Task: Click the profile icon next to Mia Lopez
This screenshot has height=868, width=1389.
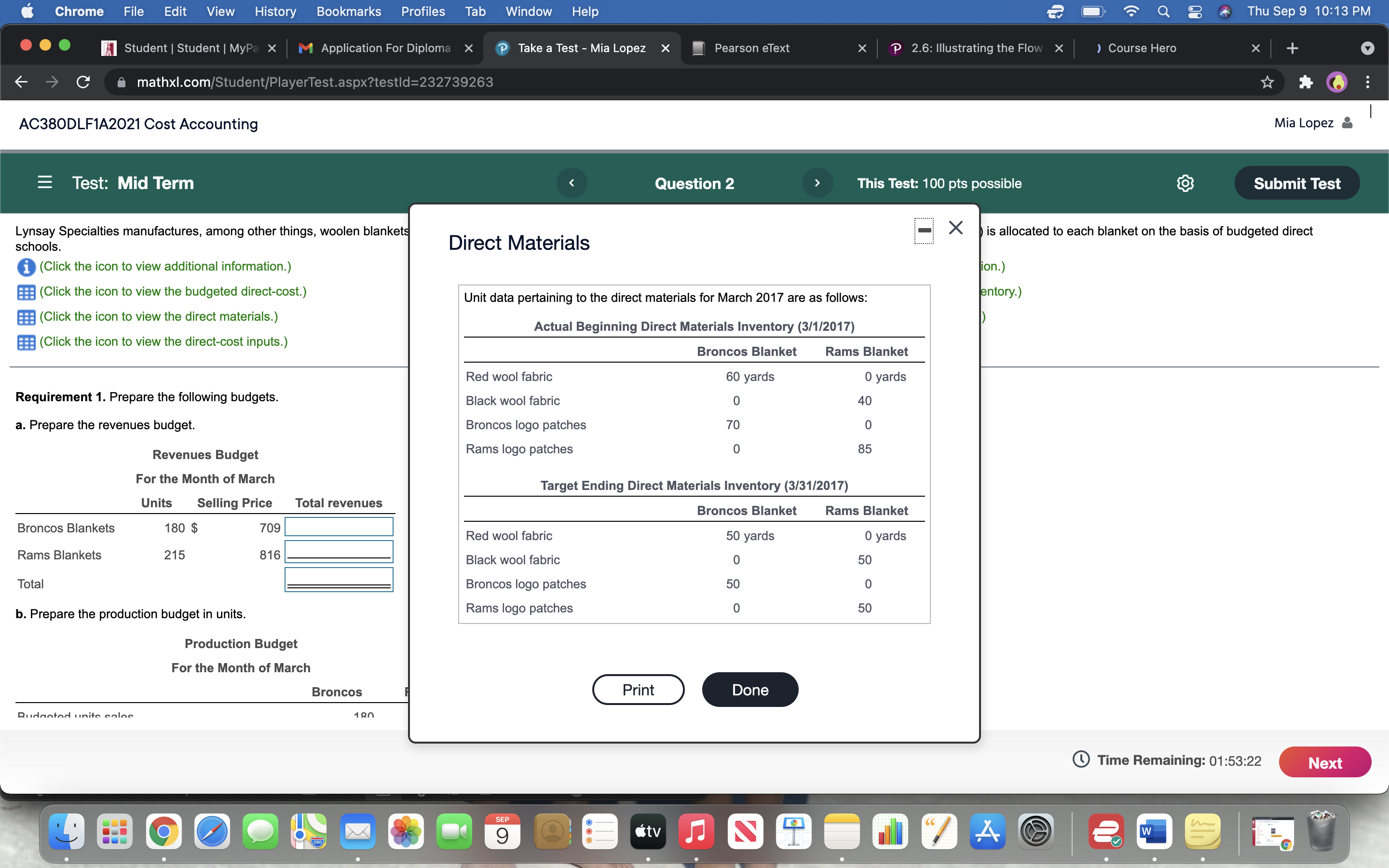Action: (x=1347, y=122)
